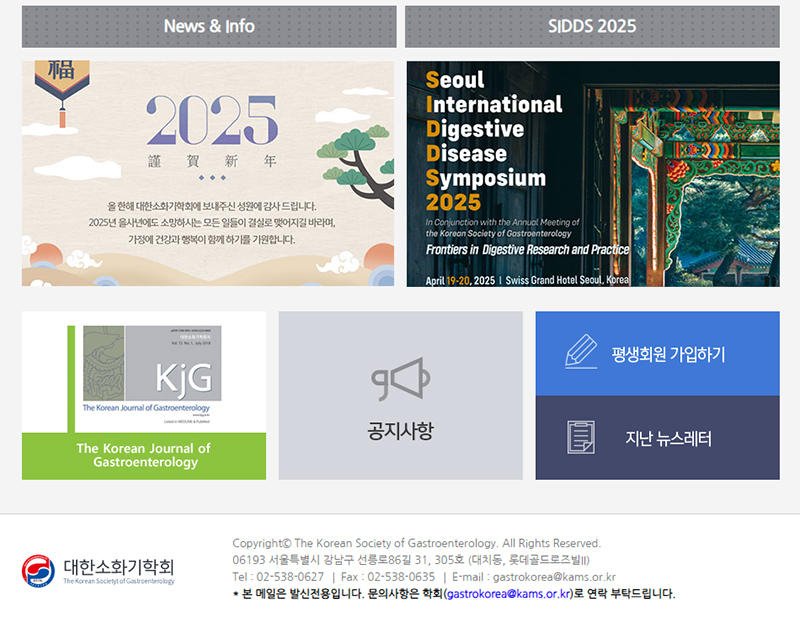The width and height of the screenshot is (800, 628).
Task: Click the 대한소화기학회 society logo emblem
Action: 38,571
